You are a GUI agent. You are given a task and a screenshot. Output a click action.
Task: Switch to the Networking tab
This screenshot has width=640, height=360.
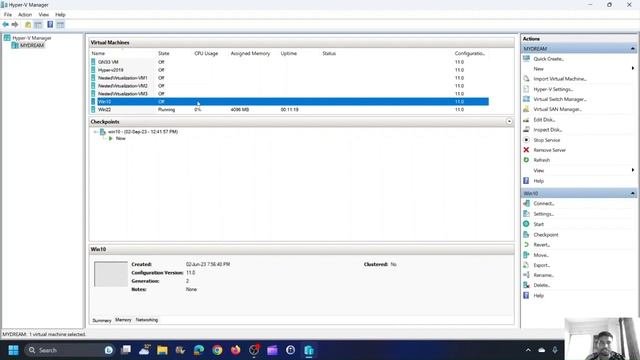(147, 320)
